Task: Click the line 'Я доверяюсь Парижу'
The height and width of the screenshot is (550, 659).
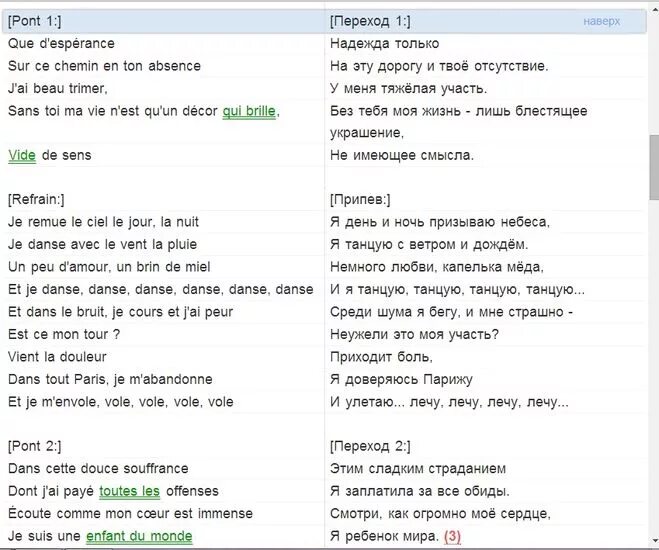Action: (x=401, y=379)
